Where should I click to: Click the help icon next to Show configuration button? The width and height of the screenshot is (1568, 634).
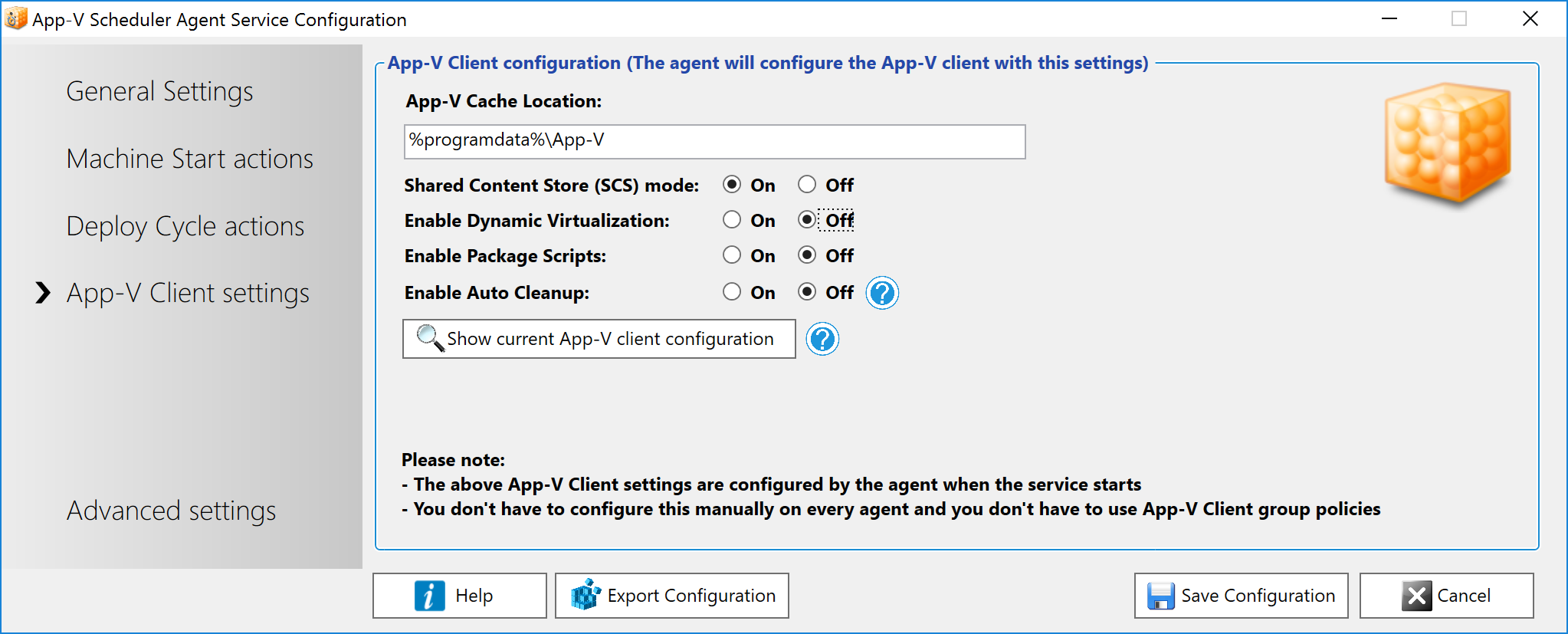[x=823, y=339]
